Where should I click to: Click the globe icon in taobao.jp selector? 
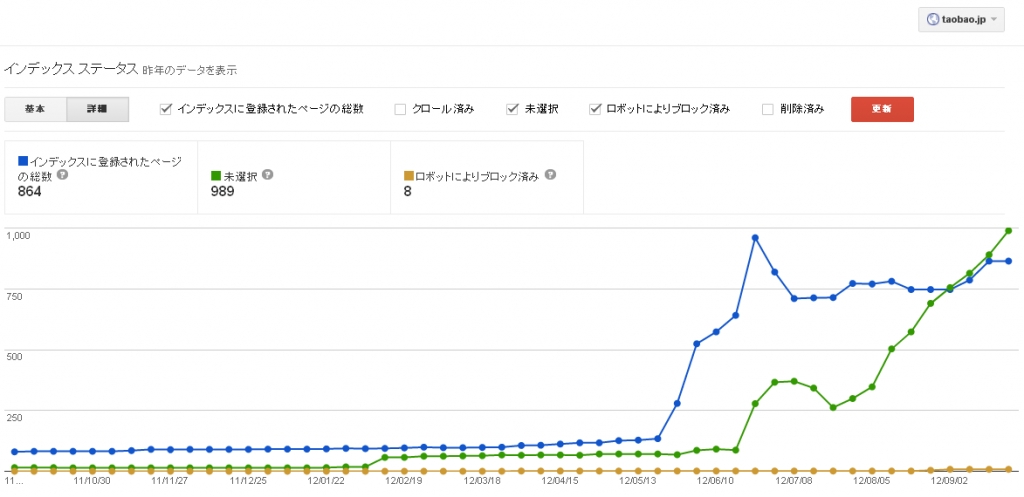tap(933, 18)
